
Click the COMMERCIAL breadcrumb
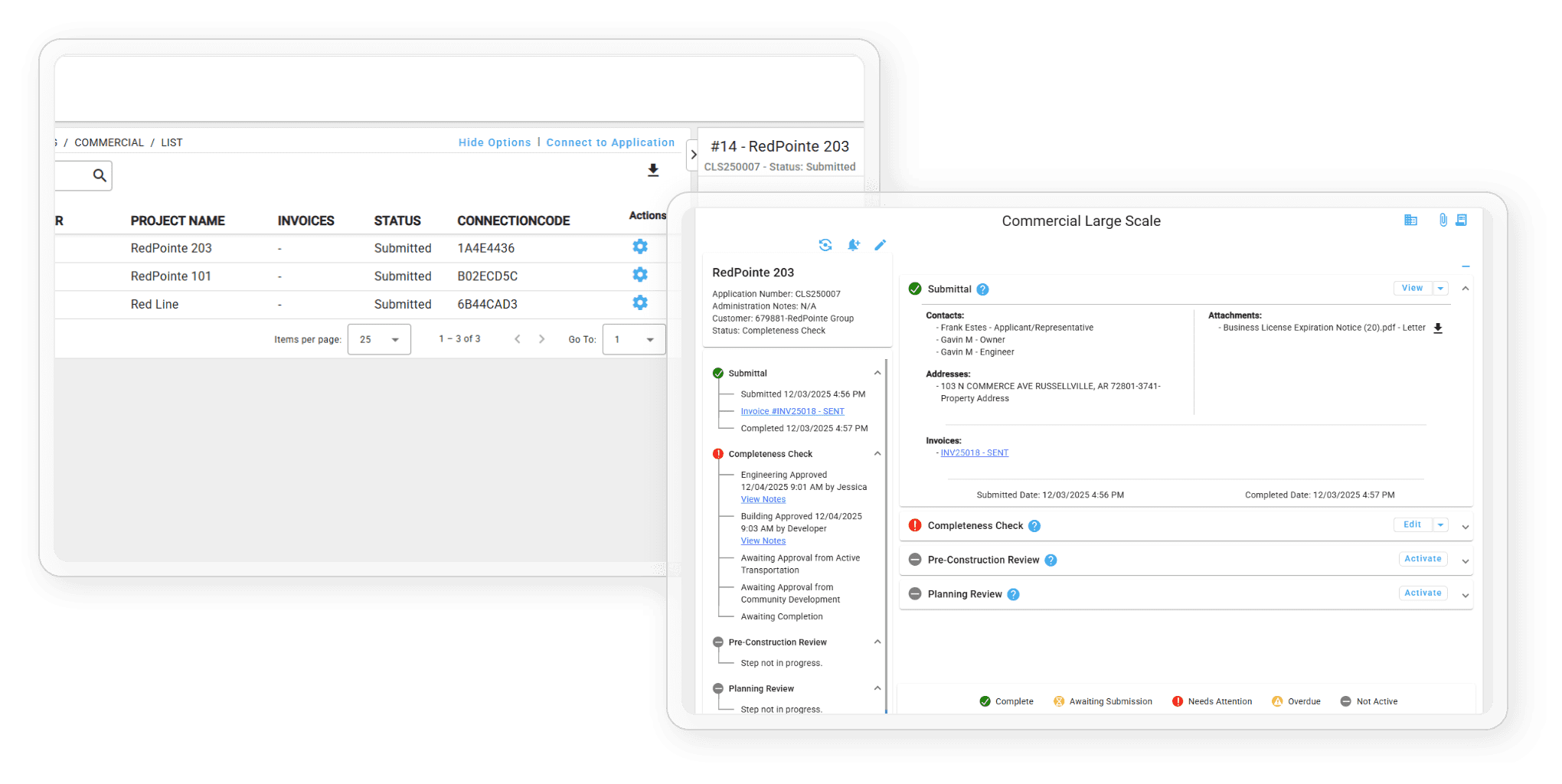109,142
